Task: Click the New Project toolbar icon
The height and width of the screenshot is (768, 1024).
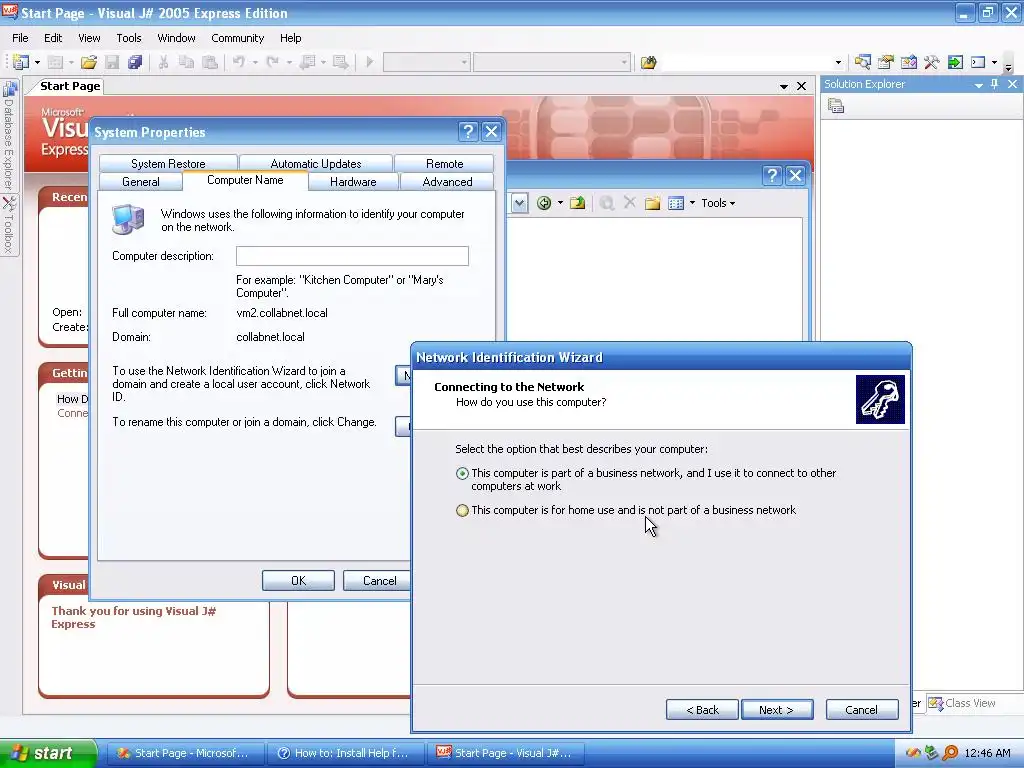Action: [x=21, y=62]
